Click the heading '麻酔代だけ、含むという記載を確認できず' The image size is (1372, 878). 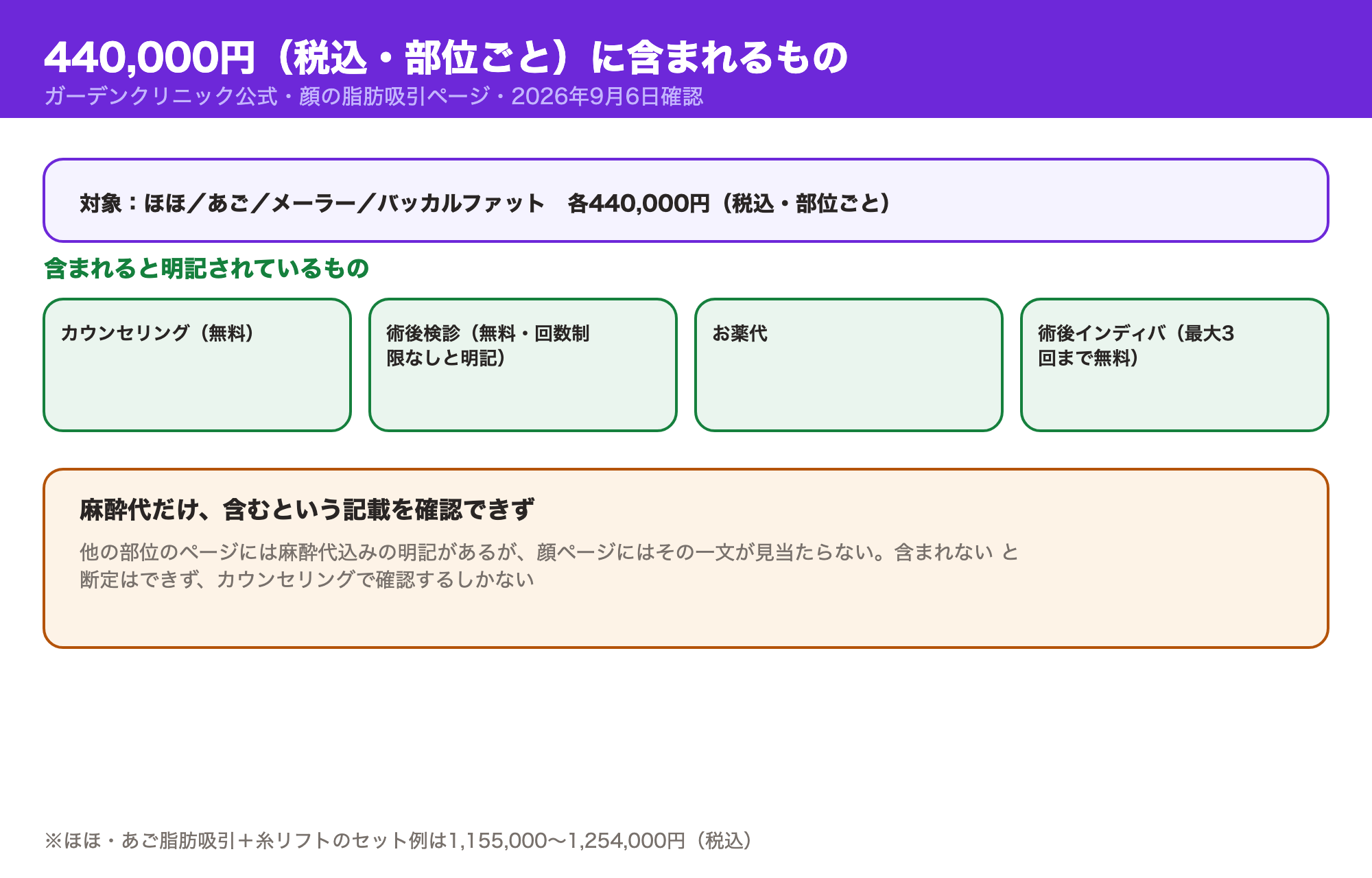point(307,510)
